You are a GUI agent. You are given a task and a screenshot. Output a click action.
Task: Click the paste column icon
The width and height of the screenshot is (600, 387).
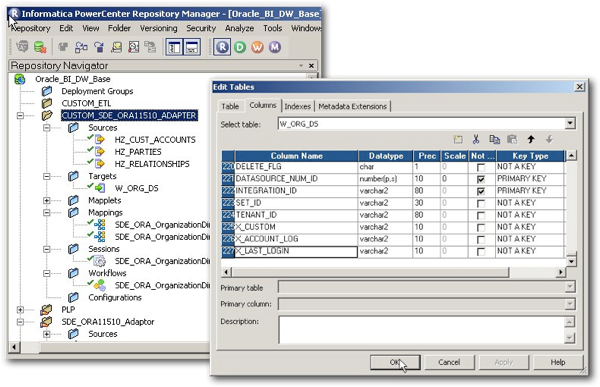(x=512, y=139)
